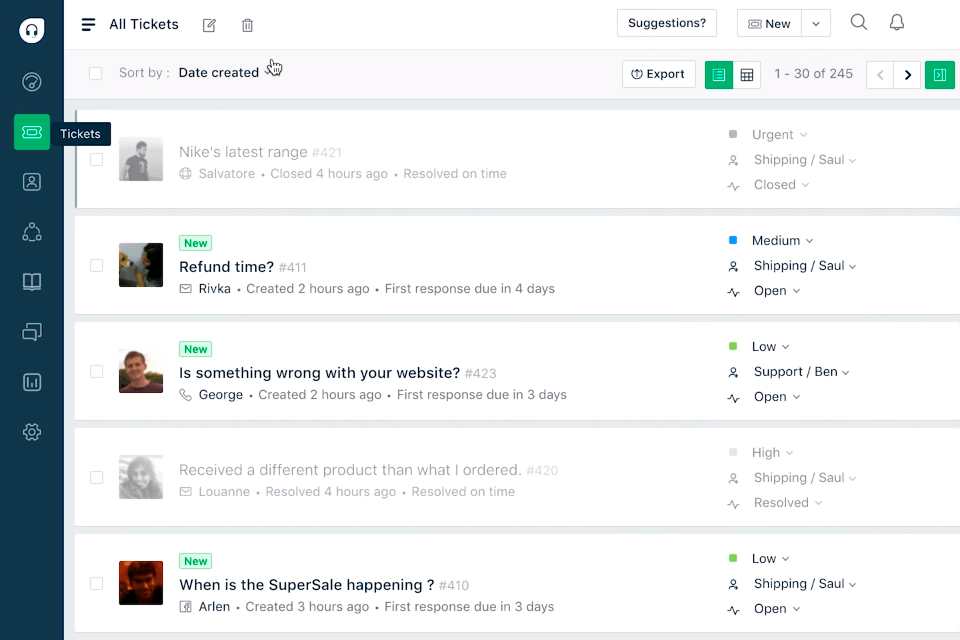Viewport: 960px width, 640px height.
Task: Click the delete trash icon in the toolbar
Action: [x=247, y=25]
